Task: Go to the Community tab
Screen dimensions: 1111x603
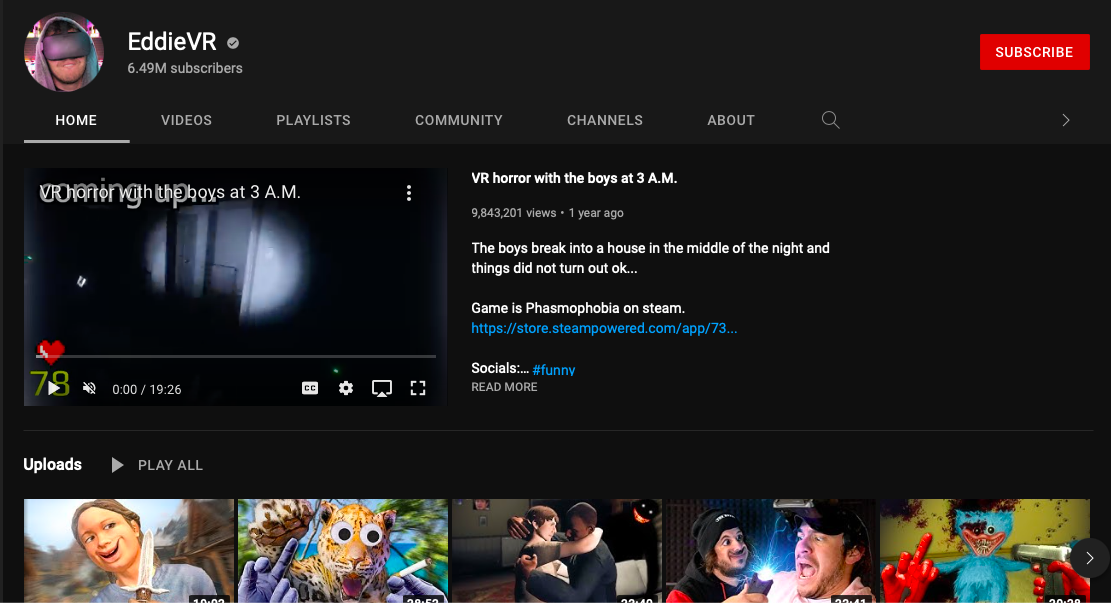Action: pos(458,120)
